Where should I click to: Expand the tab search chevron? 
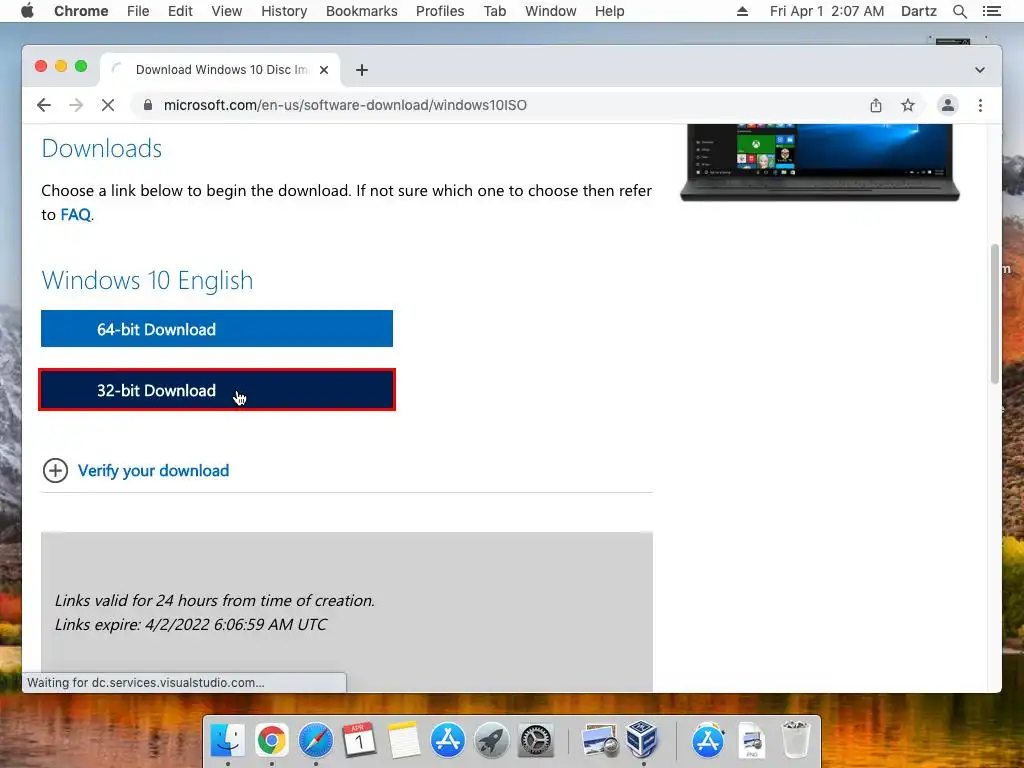click(x=980, y=70)
